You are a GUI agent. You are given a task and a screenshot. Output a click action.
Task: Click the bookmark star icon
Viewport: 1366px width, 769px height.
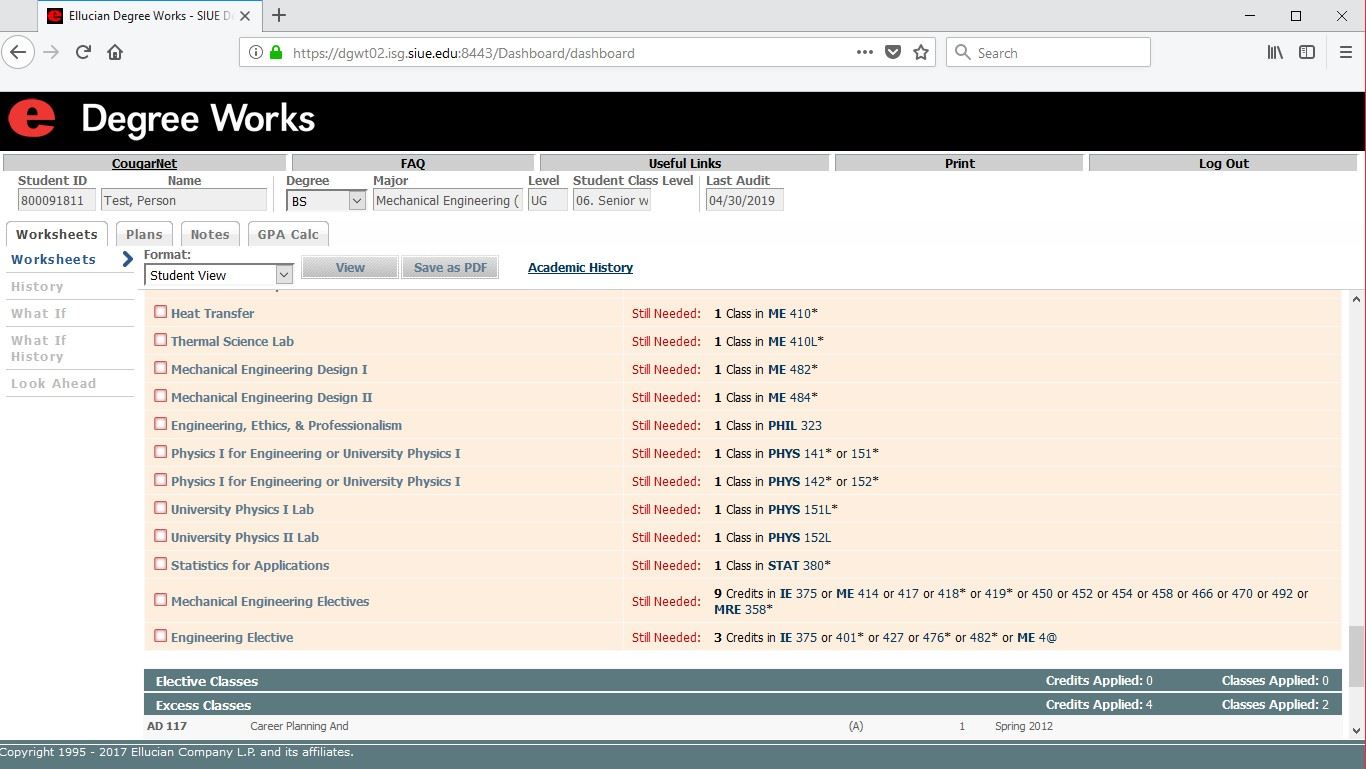click(x=921, y=52)
